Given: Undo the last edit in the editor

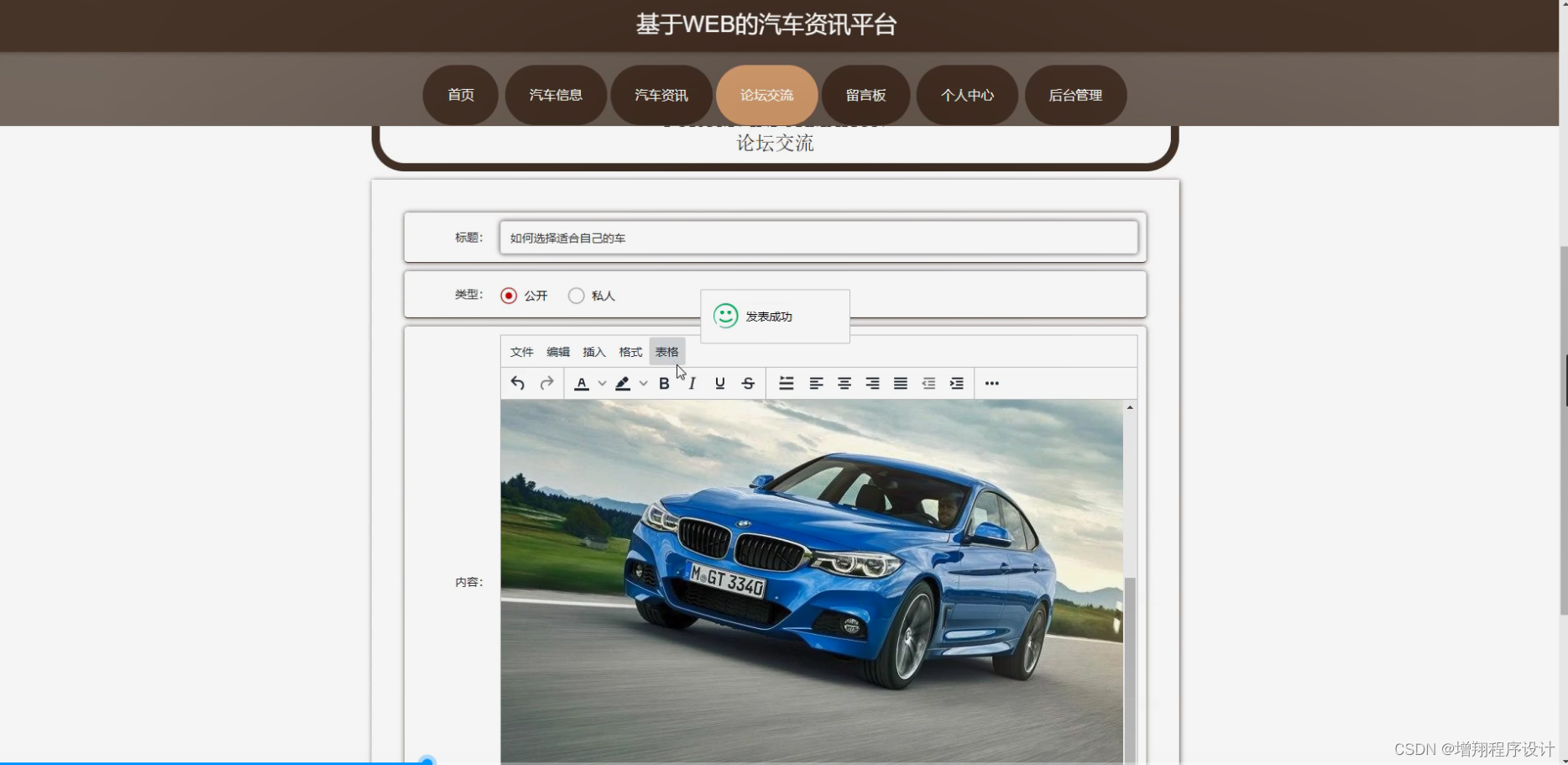Looking at the screenshot, I should click(517, 383).
